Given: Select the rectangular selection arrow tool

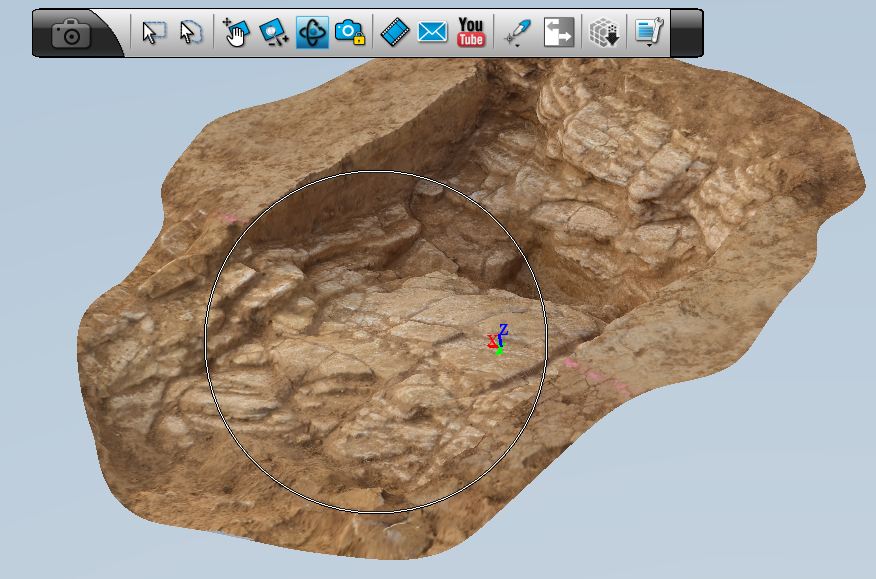Looking at the screenshot, I should (x=152, y=33).
